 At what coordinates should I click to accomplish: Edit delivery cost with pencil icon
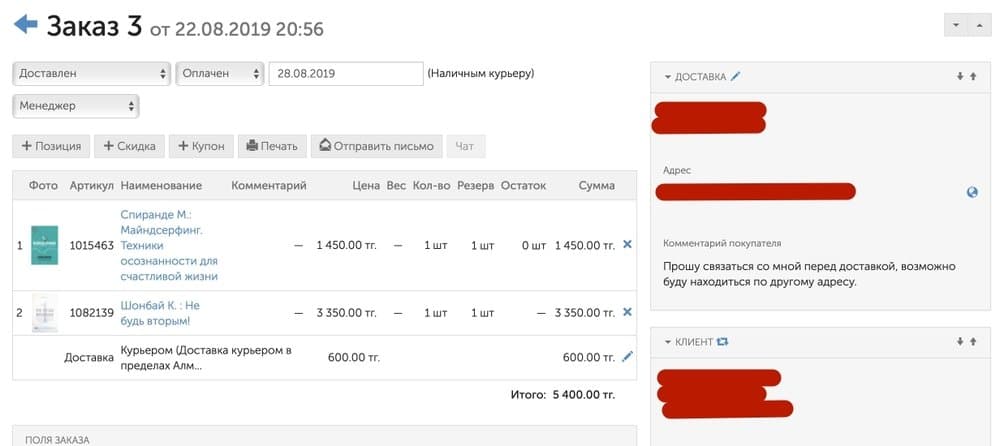[x=628, y=357]
